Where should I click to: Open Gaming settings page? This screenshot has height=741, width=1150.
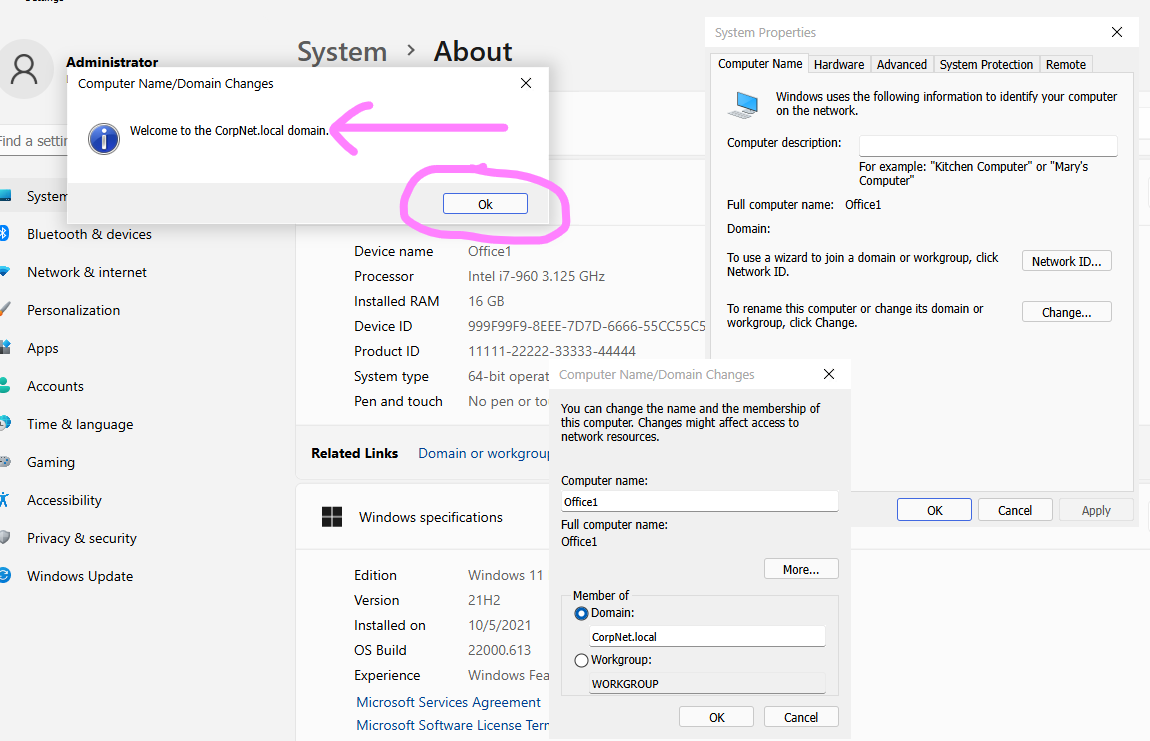pyautogui.click(x=51, y=462)
